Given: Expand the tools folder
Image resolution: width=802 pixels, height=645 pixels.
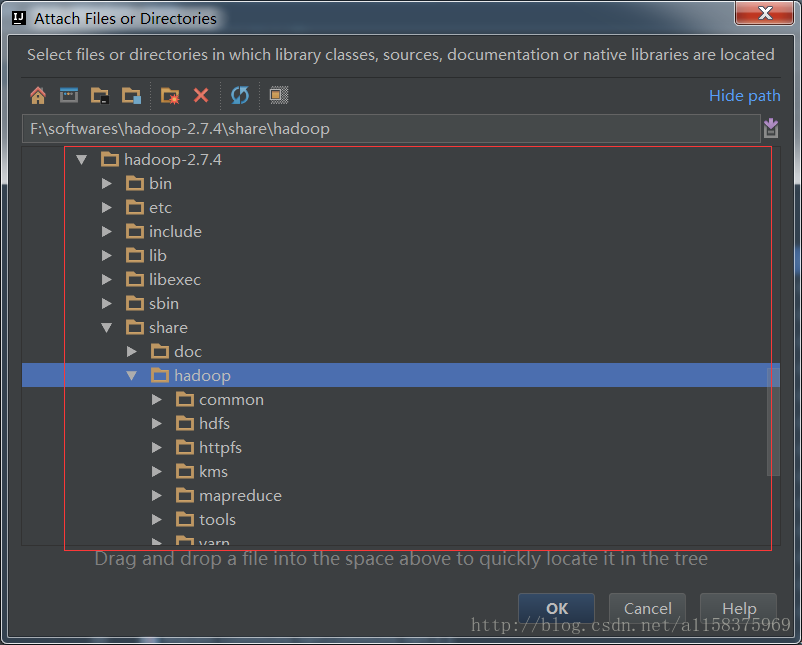Looking at the screenshot, I should tap(157, 520).
